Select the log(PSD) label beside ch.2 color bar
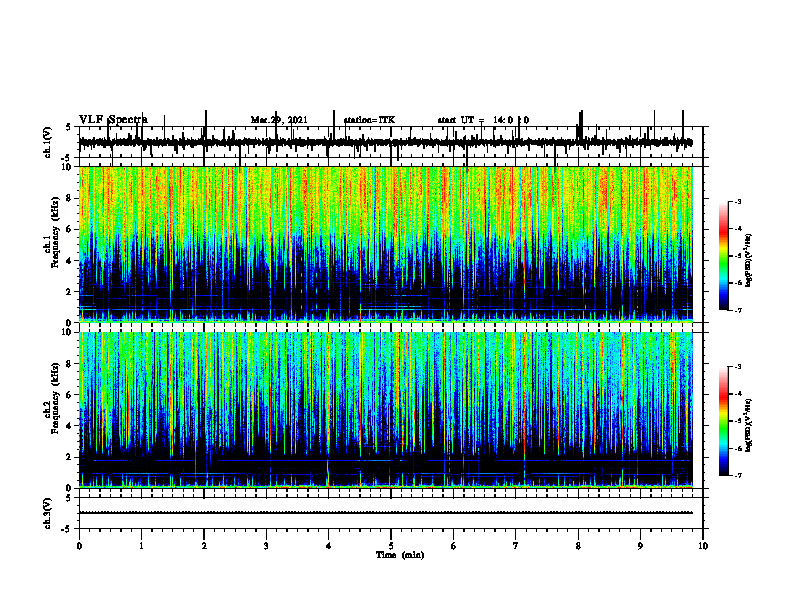Viewport: 792px width, 612px height. tap(749, 425)
